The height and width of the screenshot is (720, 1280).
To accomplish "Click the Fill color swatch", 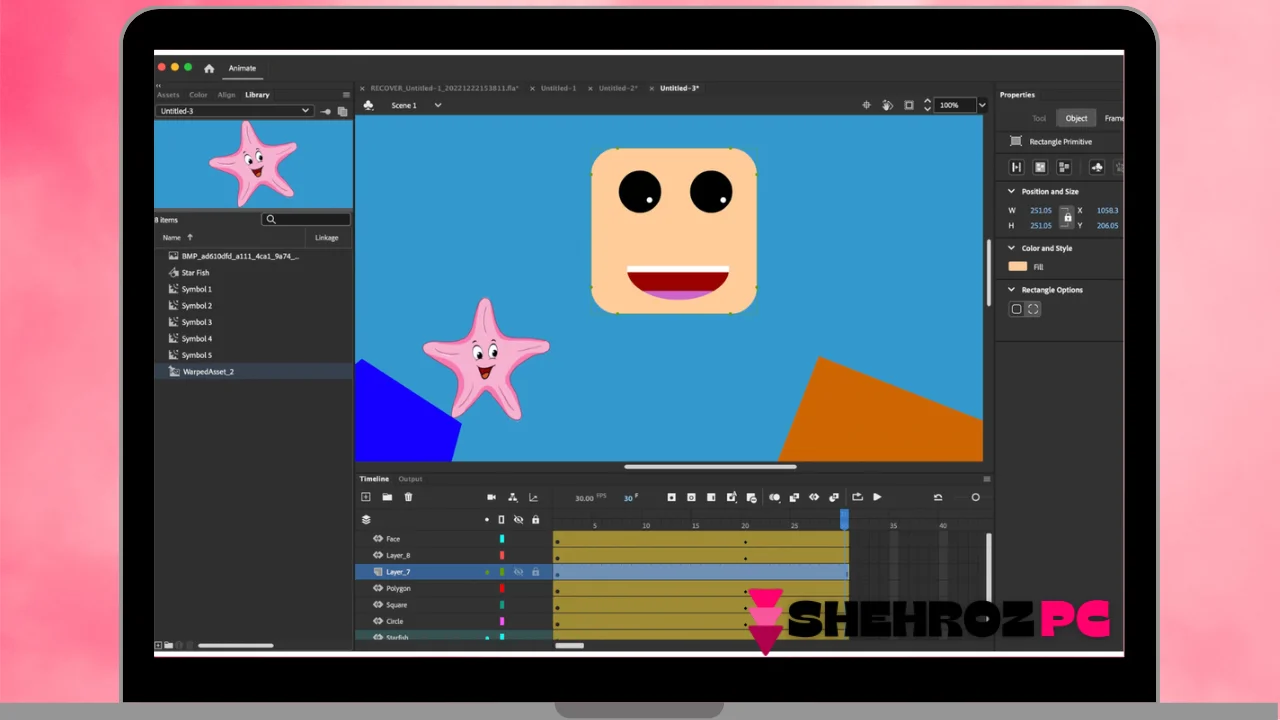I will (x=1018, y=267).
